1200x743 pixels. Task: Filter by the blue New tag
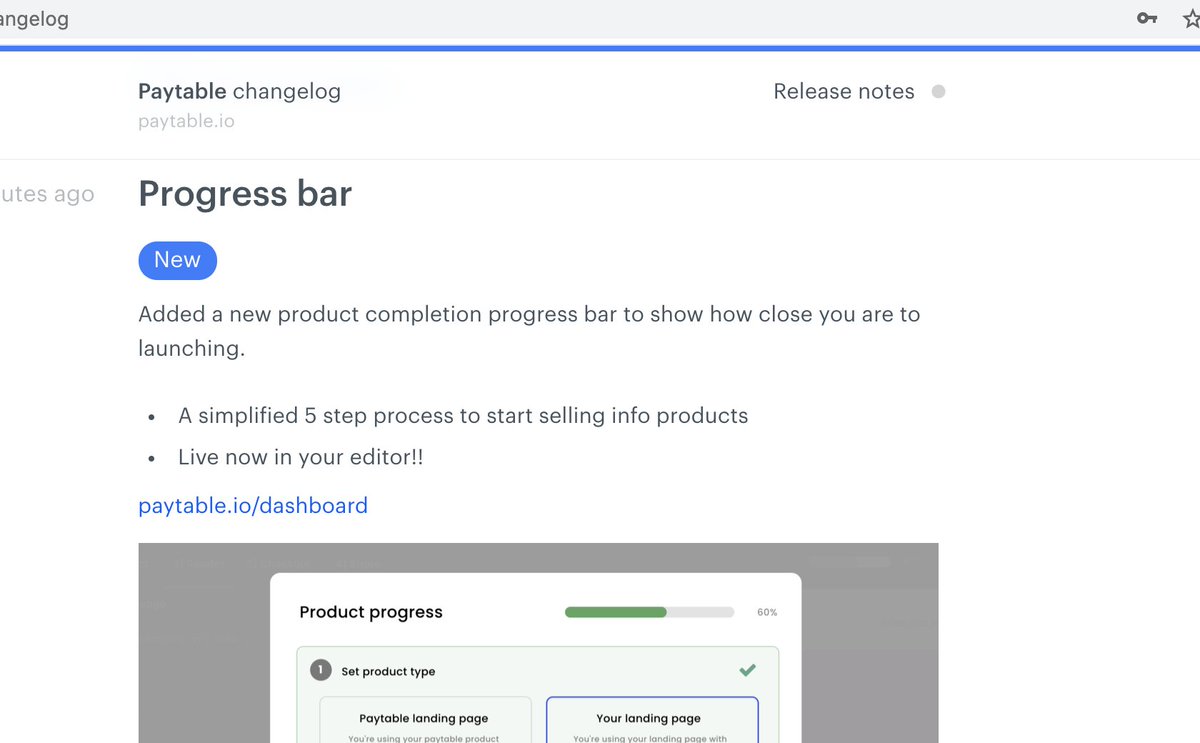[177, 260]
